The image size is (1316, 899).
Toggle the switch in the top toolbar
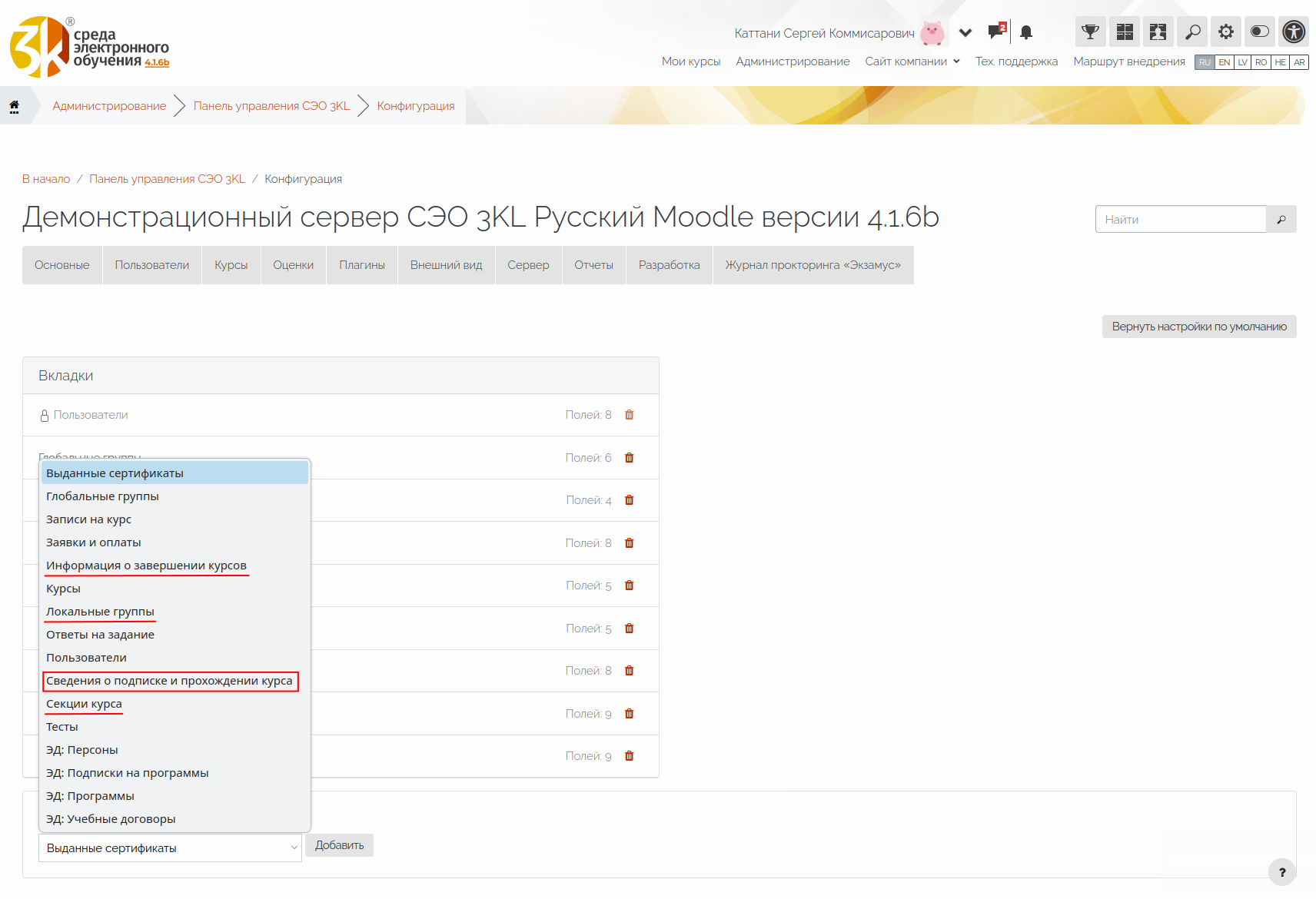coord(1260,32)
